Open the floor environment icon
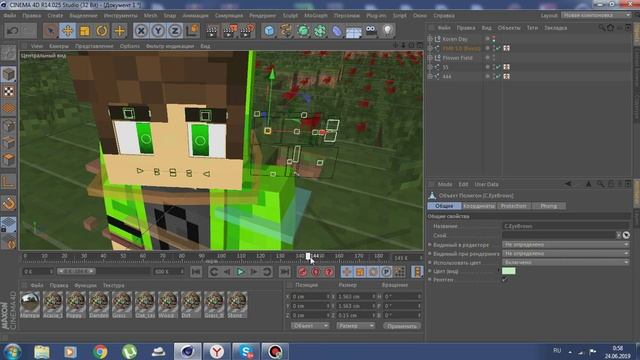 pos(354,31)
